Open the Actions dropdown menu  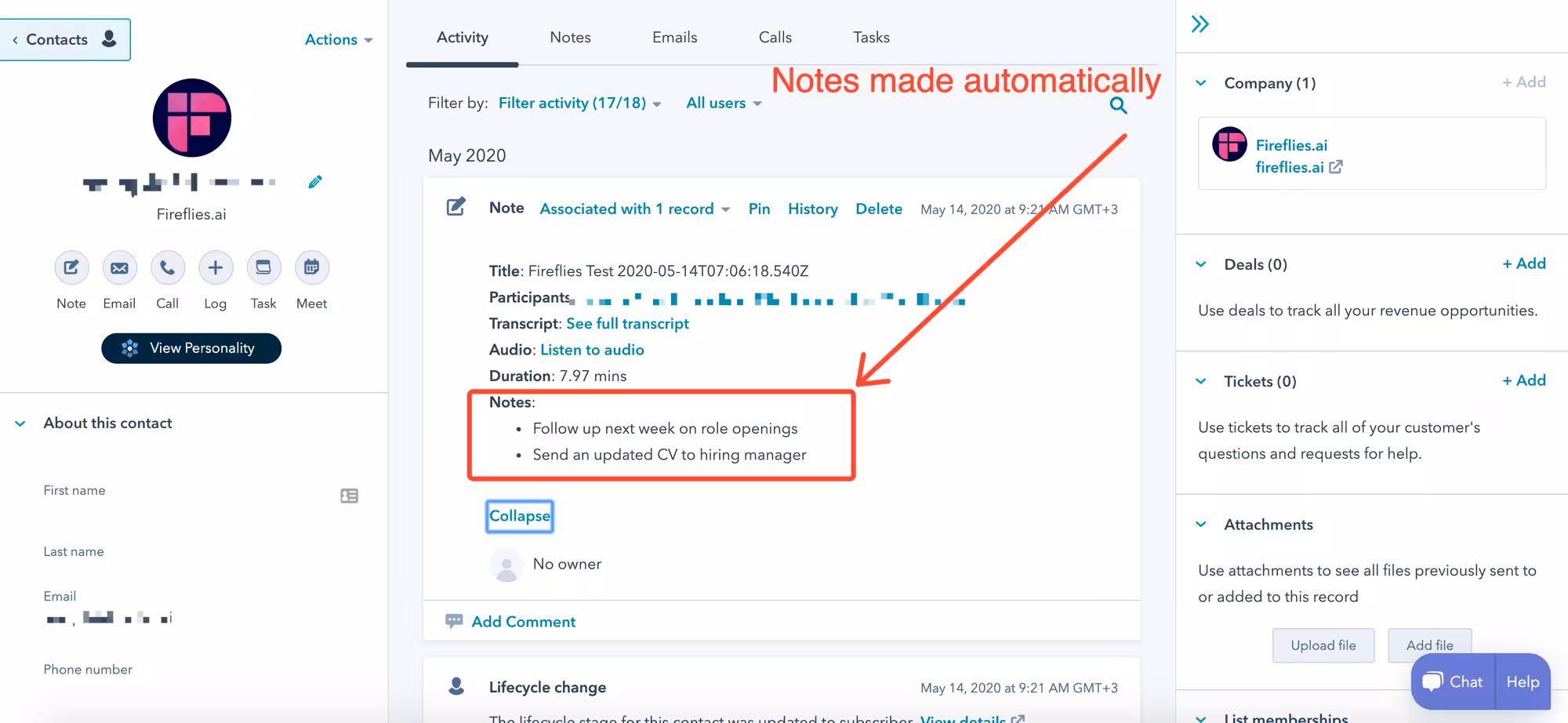point(338,40)
